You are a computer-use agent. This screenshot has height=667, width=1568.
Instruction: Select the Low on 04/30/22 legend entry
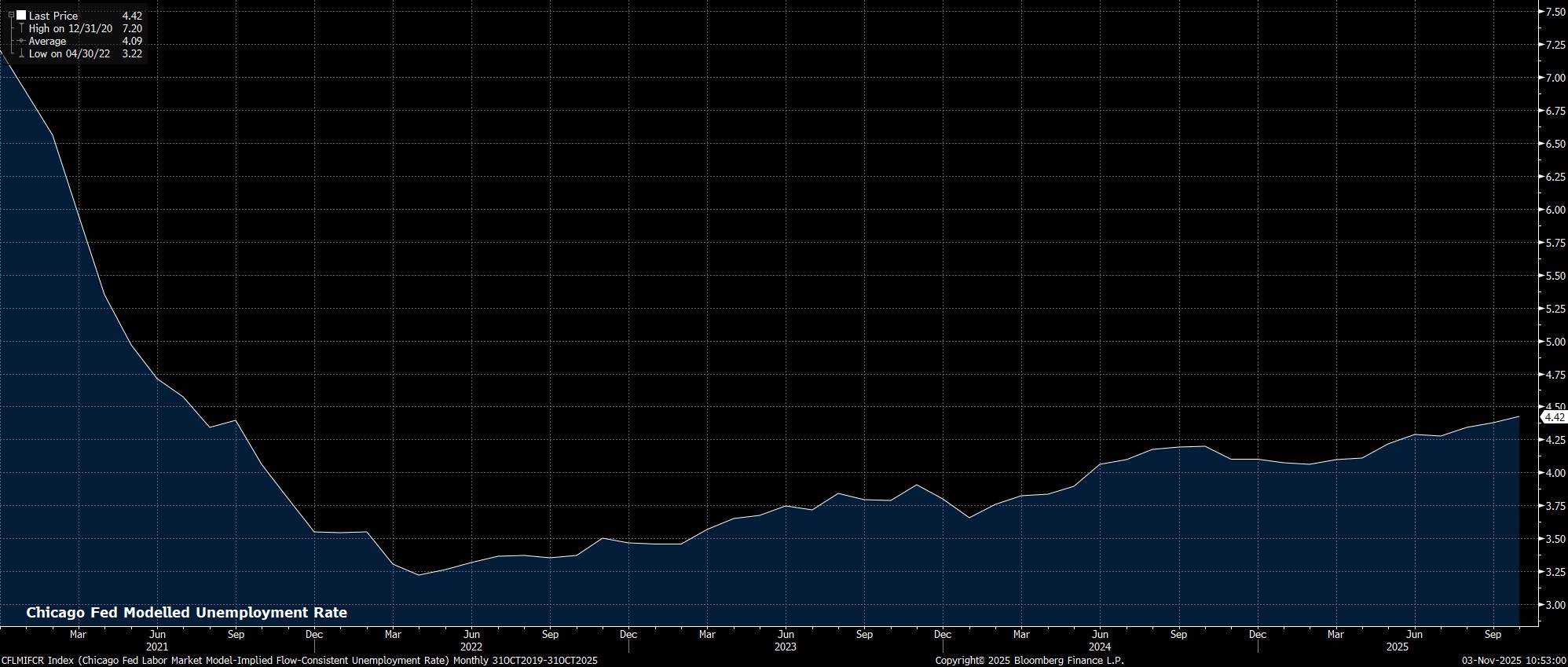point(69,54)
